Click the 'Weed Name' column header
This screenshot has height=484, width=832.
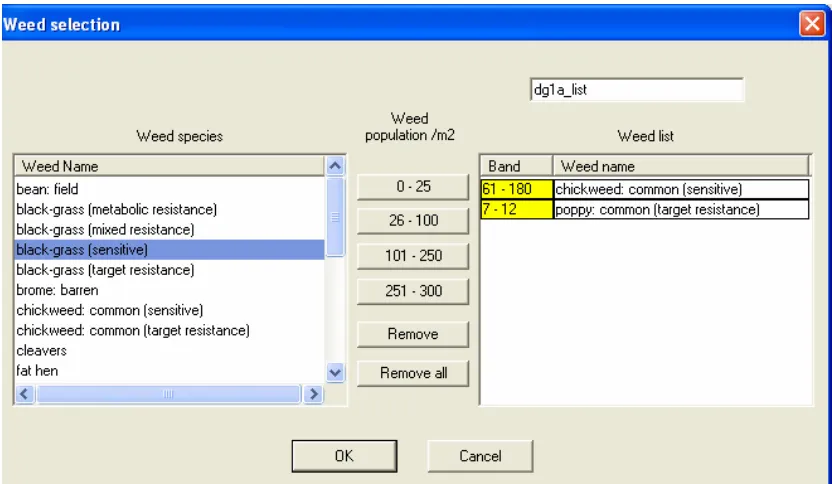[x=169, y=166]
